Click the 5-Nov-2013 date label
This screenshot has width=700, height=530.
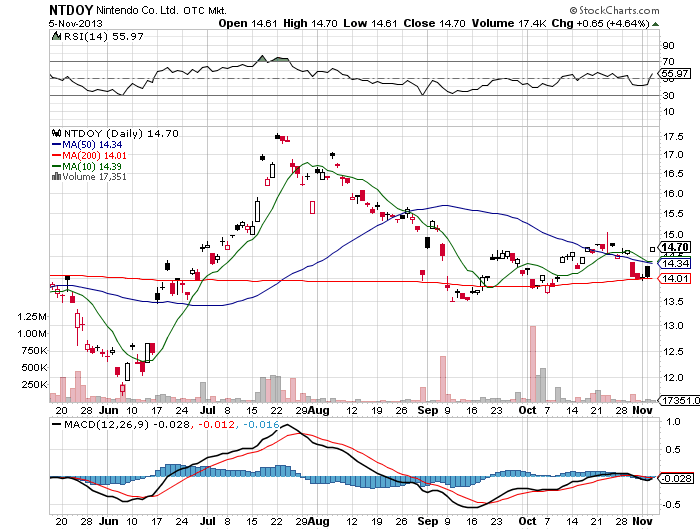[75, 24]
